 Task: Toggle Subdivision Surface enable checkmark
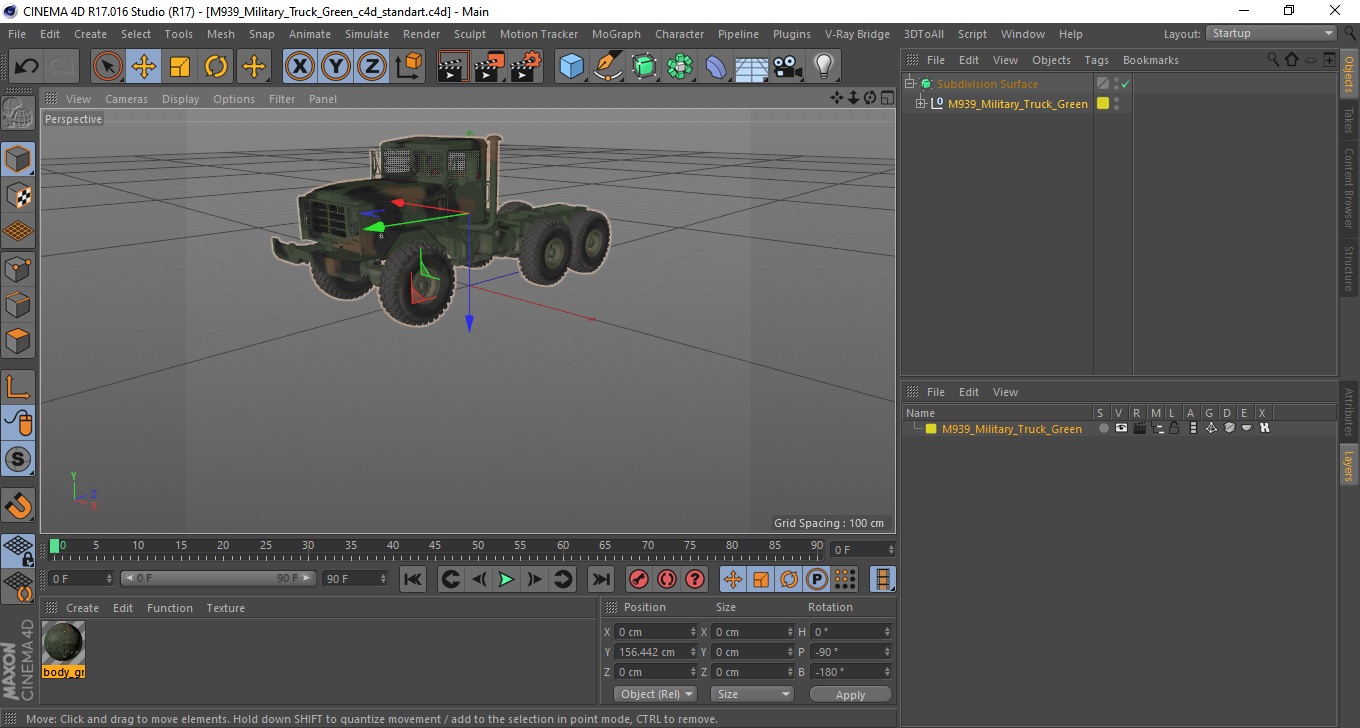pyautogui.click(x=1125, y=84)
